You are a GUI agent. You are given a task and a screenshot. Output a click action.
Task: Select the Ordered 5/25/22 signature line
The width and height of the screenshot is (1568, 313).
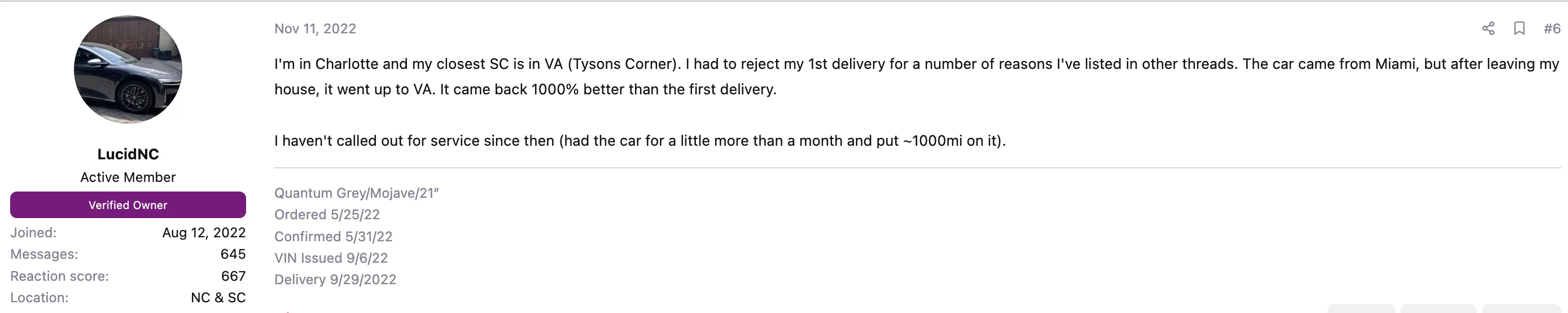click(x=327, y=214)
